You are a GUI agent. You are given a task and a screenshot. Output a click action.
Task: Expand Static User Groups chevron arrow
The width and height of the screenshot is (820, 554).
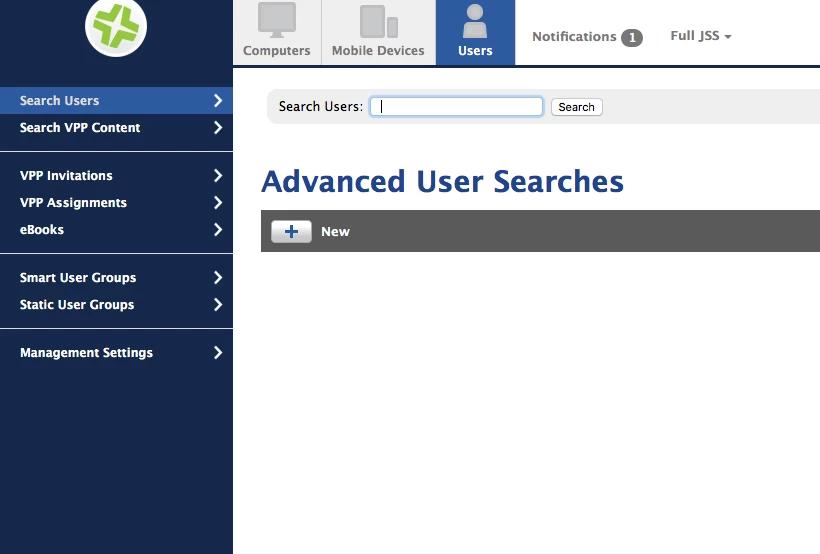[218, 304]
